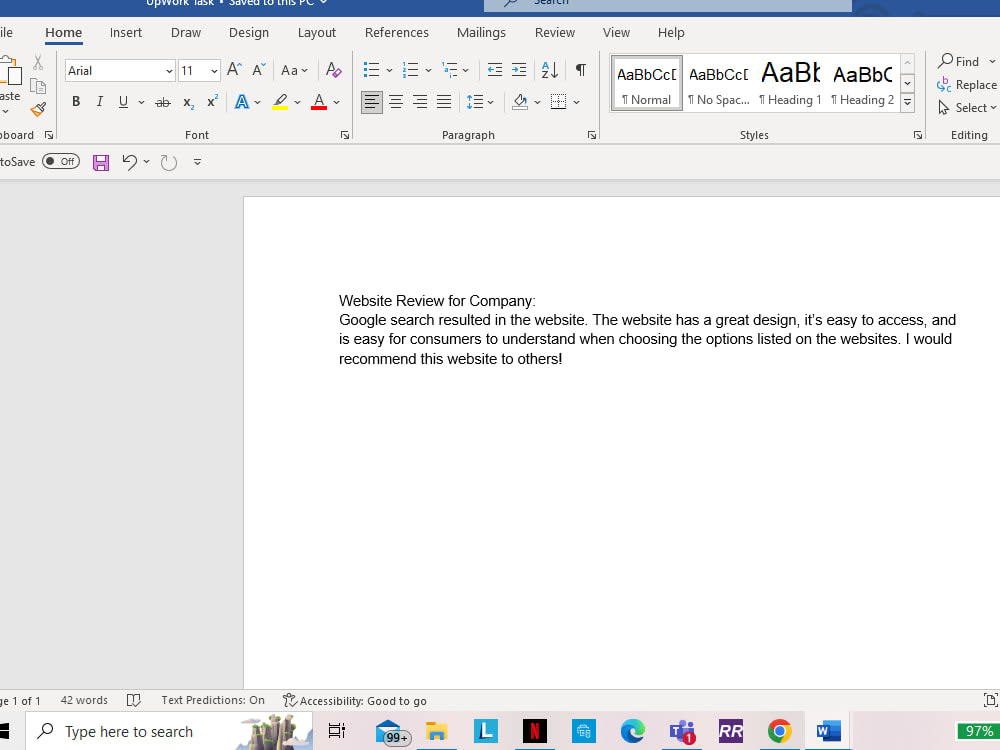The width and height of the screenshot is (1000, 750).
Task: Show paragraph marks and hidden symbols
Action: coord(580,70)
